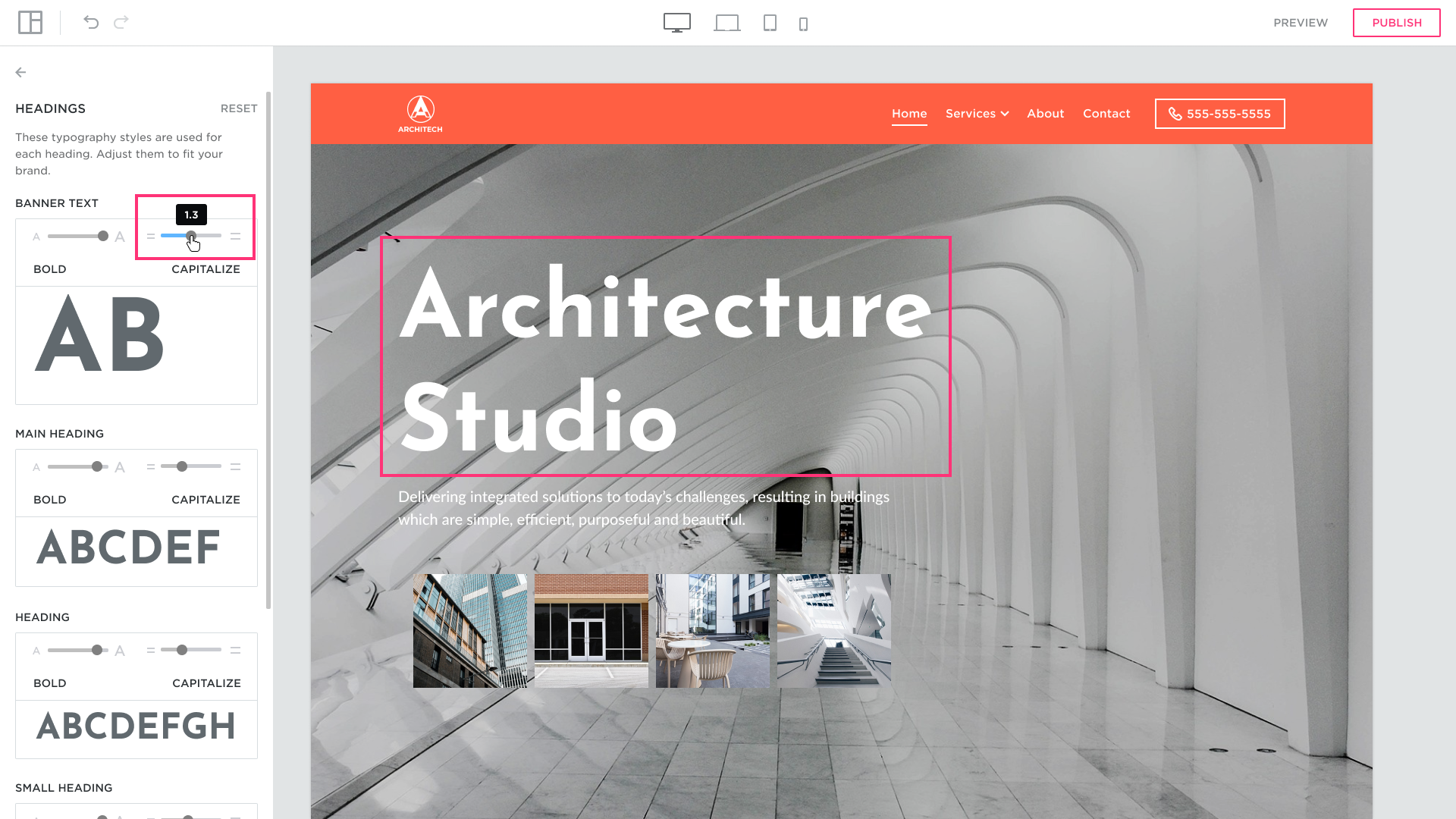Viewport: 1456px width, 819px height.
Task: Click RESET for headings
Action: [239, 108]
